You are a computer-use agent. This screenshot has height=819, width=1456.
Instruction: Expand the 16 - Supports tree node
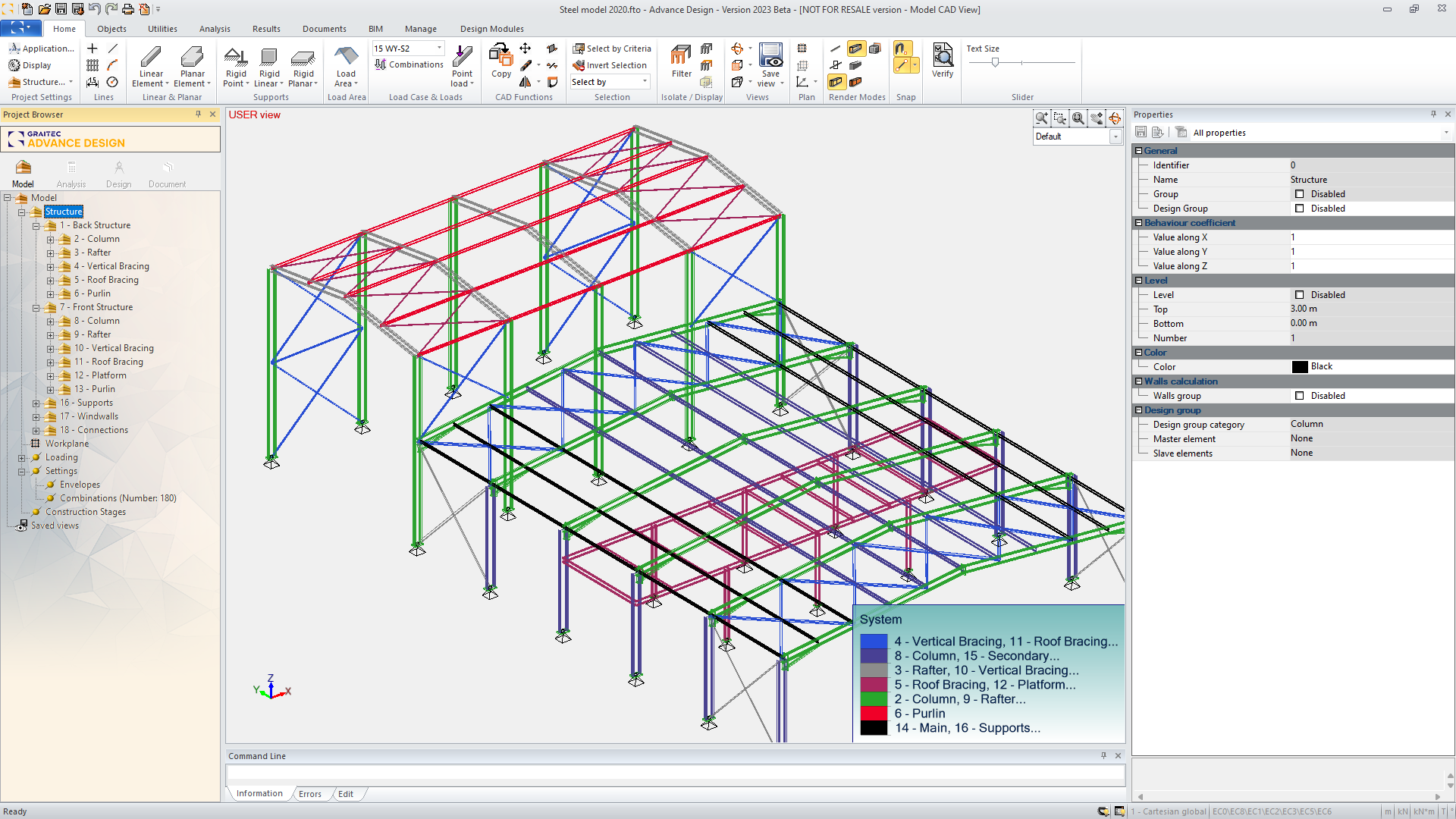[36, 403]
